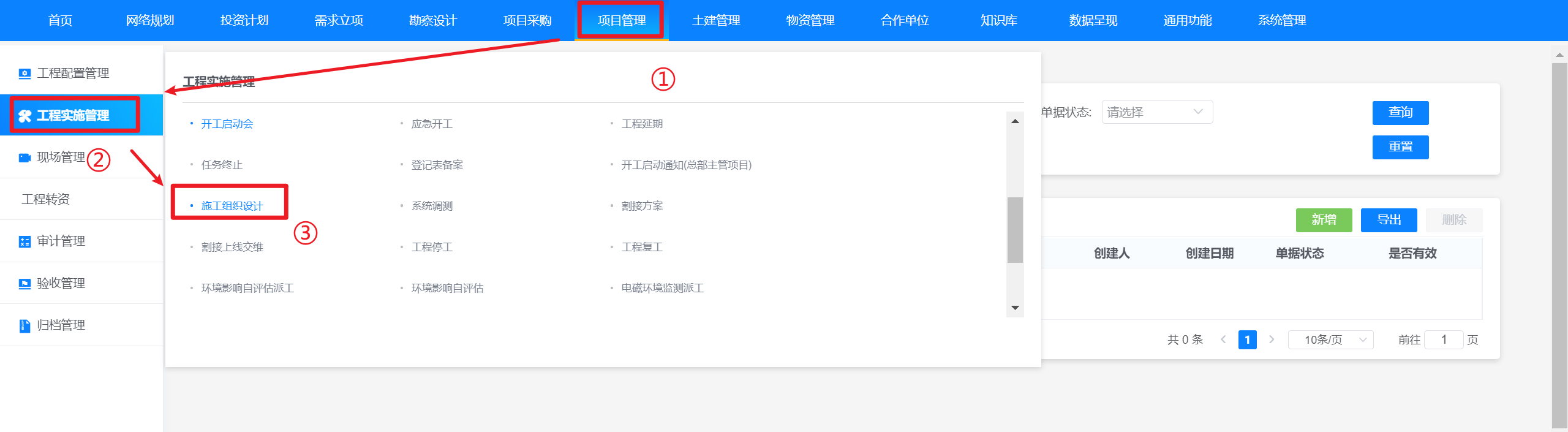Click the 创建人 column header

1112,253
